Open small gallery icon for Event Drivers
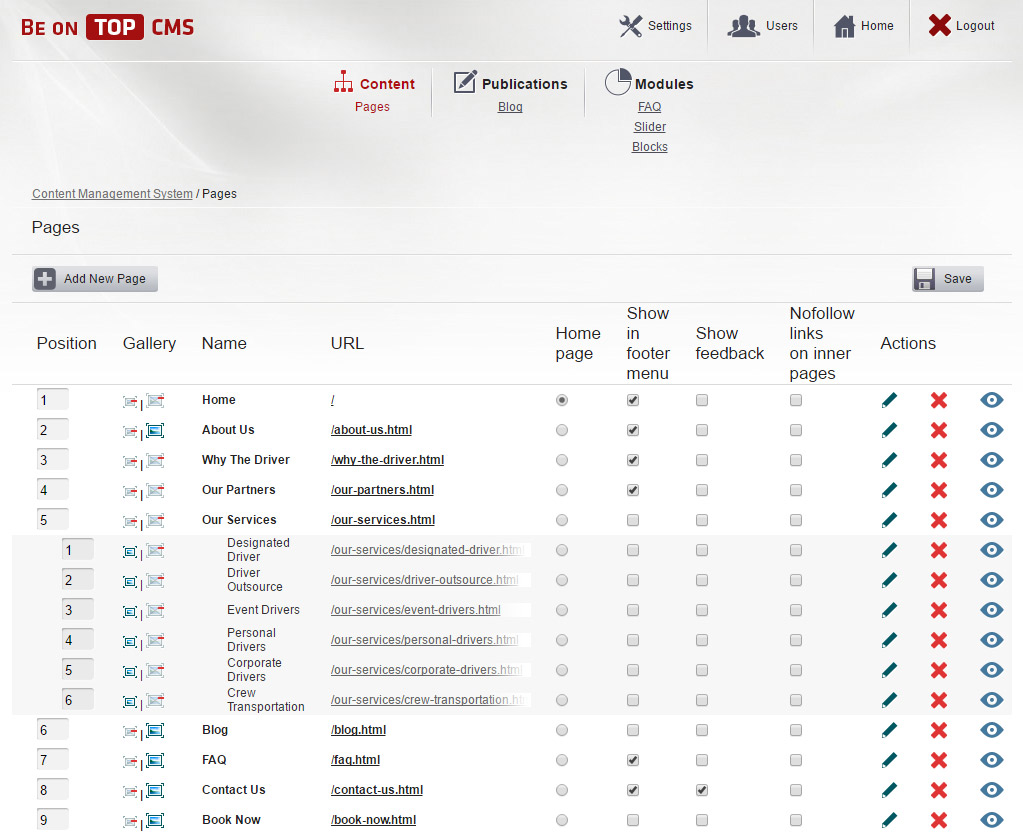The height and width of the screenshot is (836, 1023). coord(130,612)
